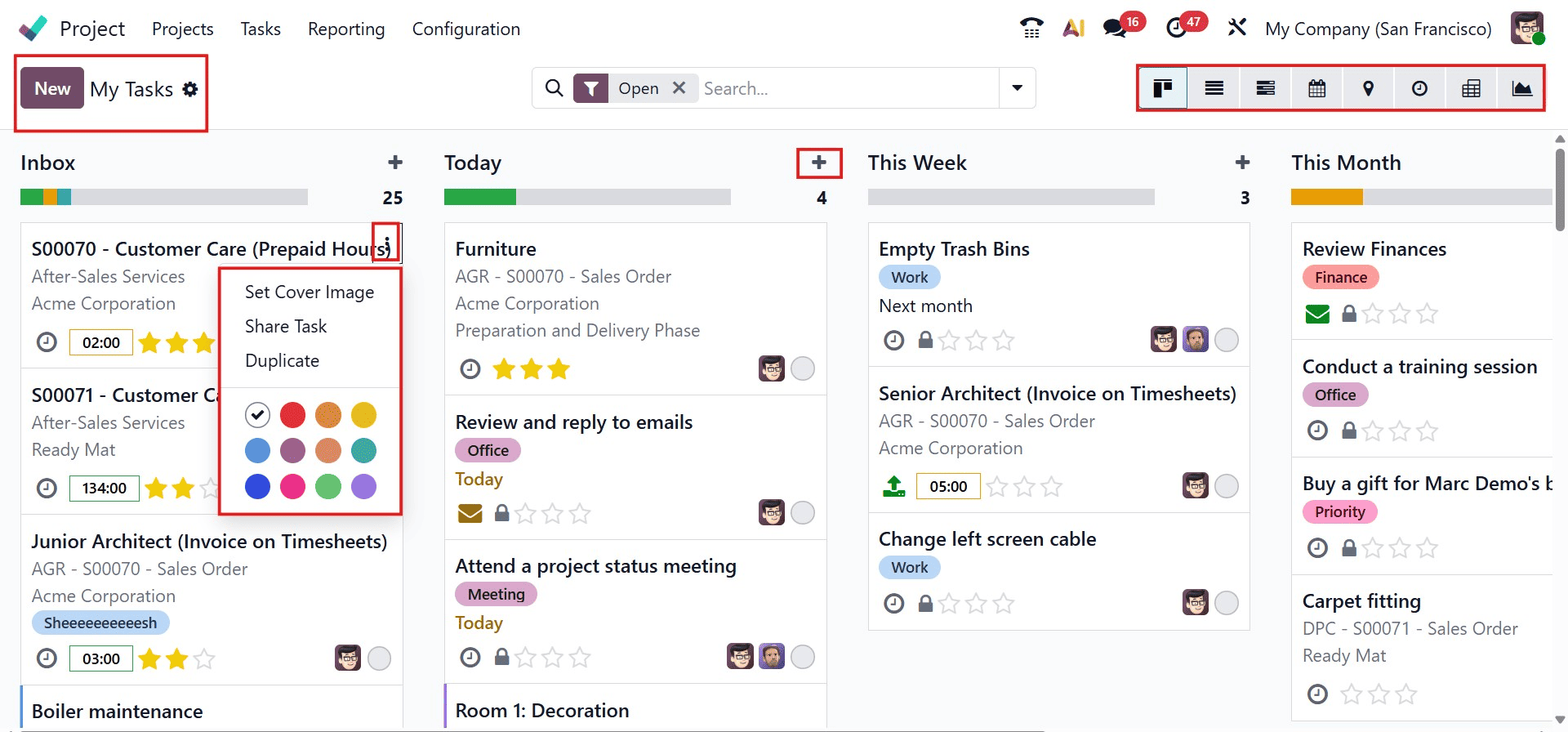Switch to the Map view
This screenshot has height=732, width=1568.
click(x=1368, y=87)
